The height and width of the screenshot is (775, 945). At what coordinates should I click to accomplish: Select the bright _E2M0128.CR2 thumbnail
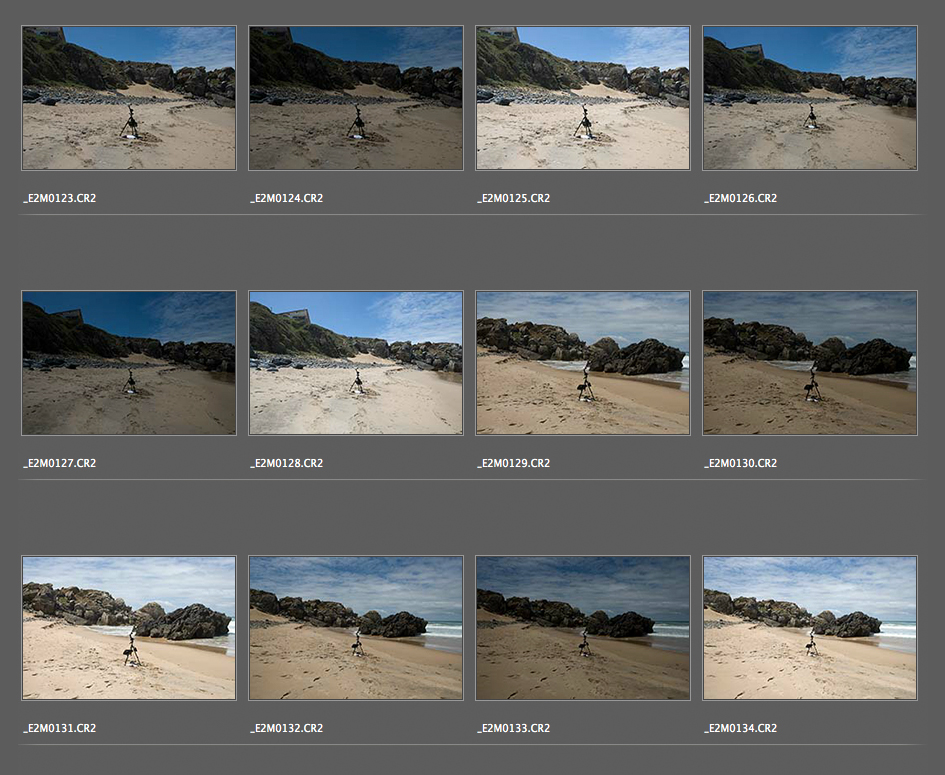(x=356, y=363)
